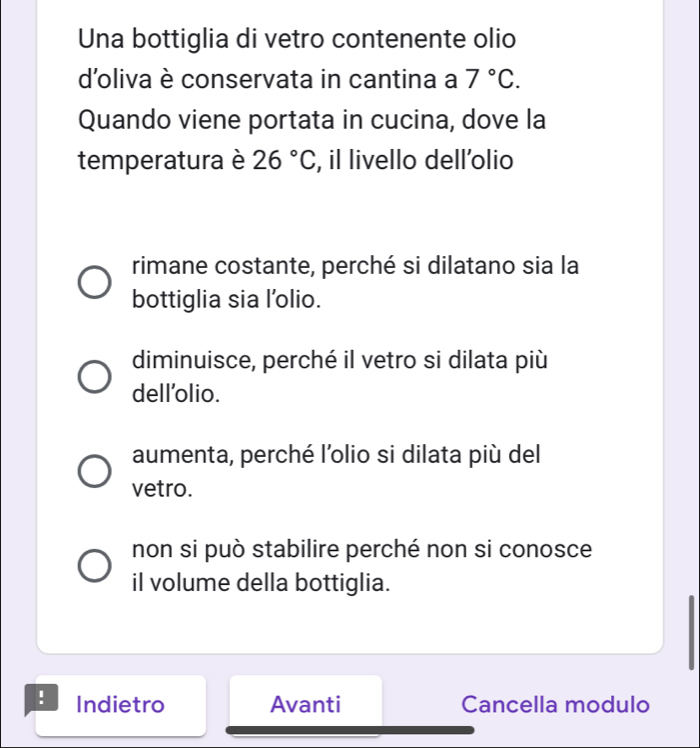This screenshot has width=700, height=748.
Task: Click the '26 °C' value in the question
Action: 285,159
